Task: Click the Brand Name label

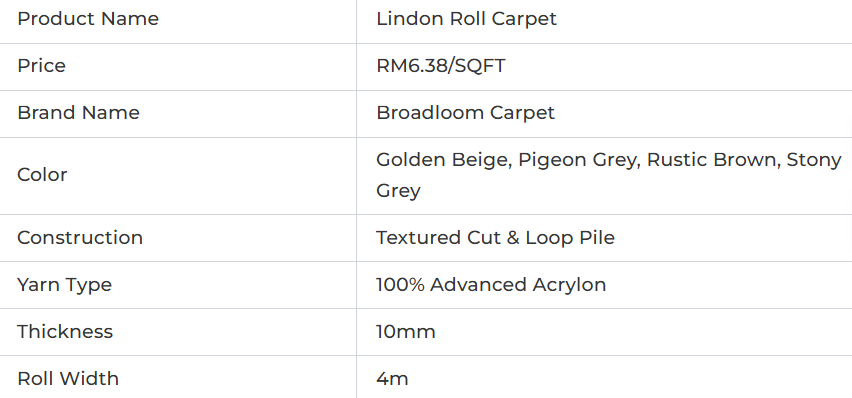Action: (x=78, y=113)
